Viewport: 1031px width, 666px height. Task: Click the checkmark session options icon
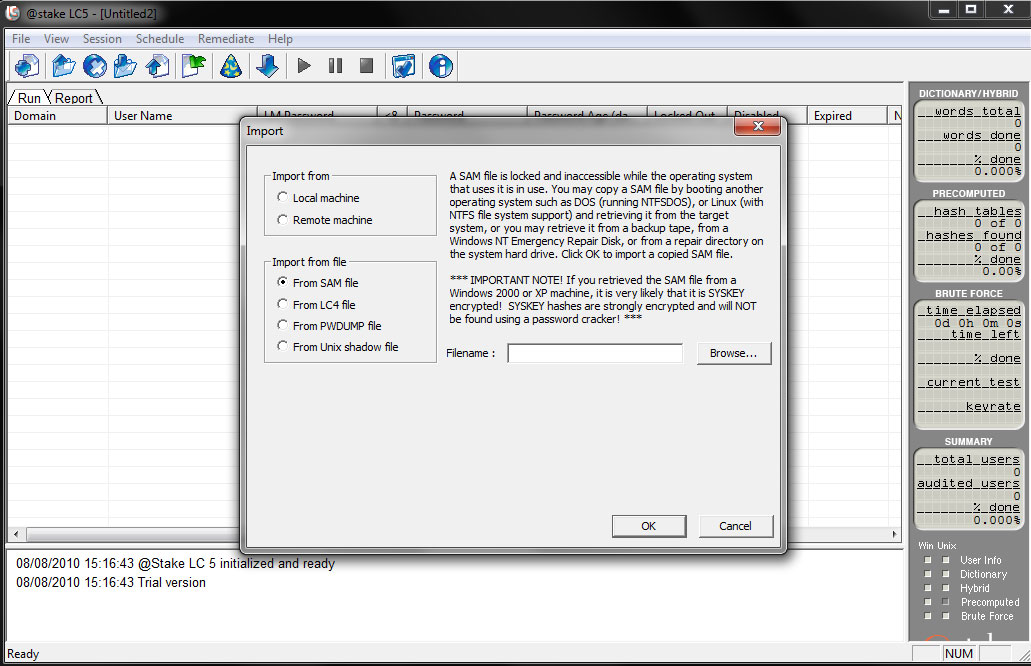point(403,66)
